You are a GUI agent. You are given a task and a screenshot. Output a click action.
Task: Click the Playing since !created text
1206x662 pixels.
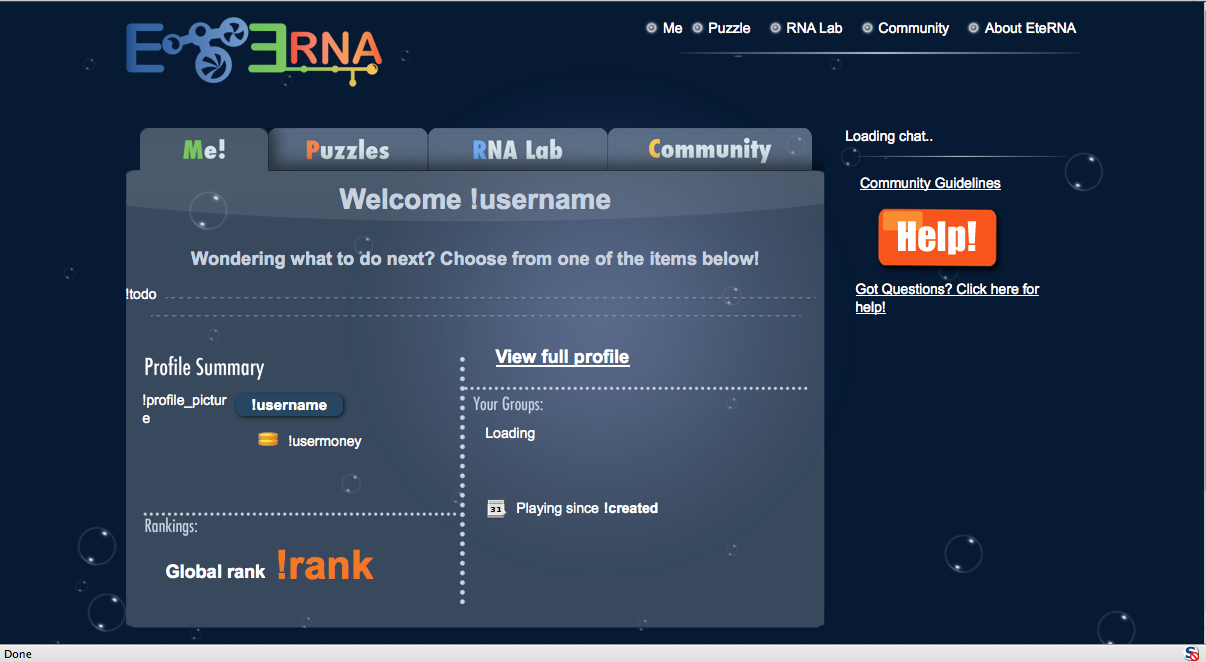[587, 508]
